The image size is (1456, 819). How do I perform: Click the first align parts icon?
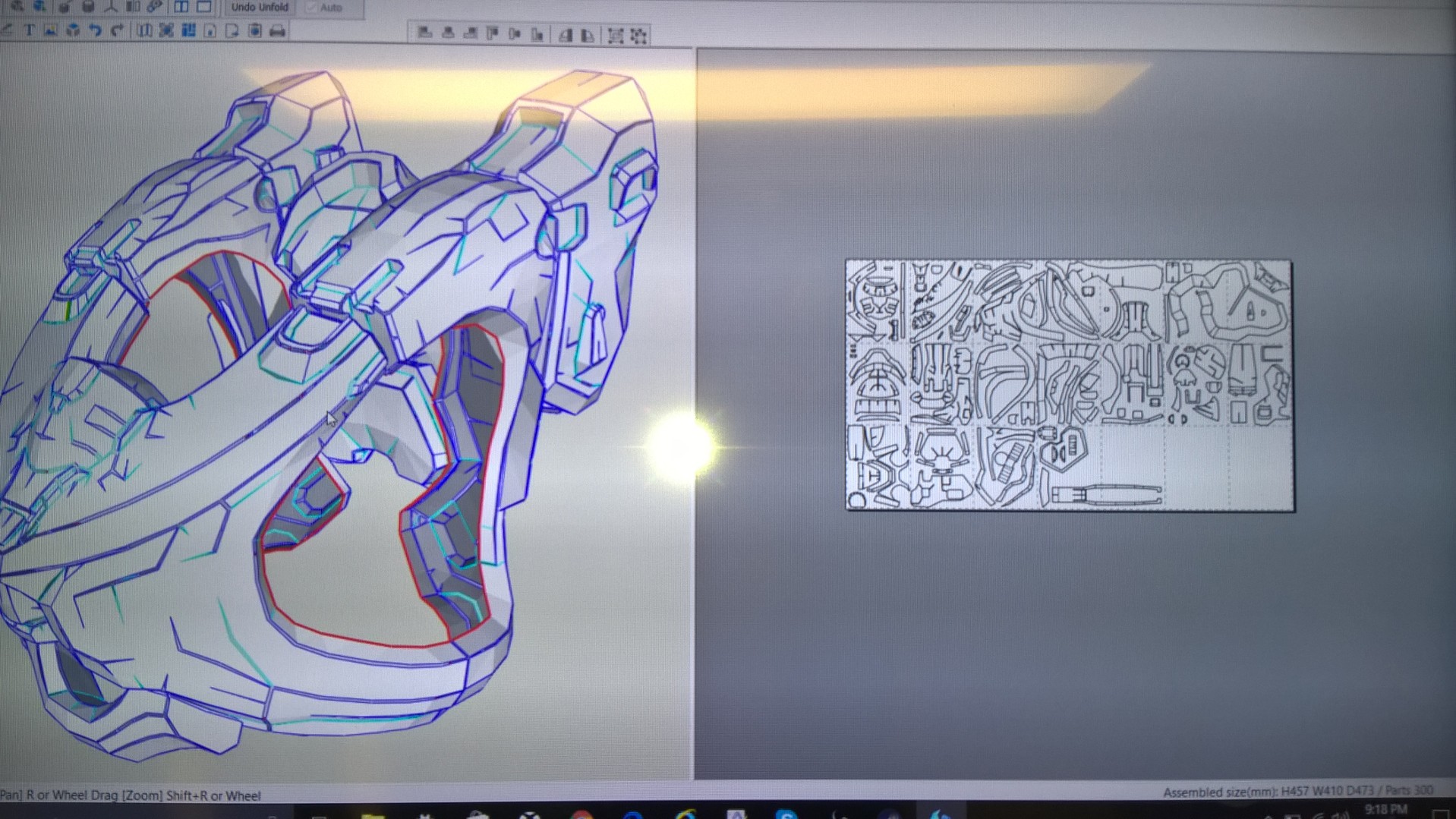pos(425,33)
